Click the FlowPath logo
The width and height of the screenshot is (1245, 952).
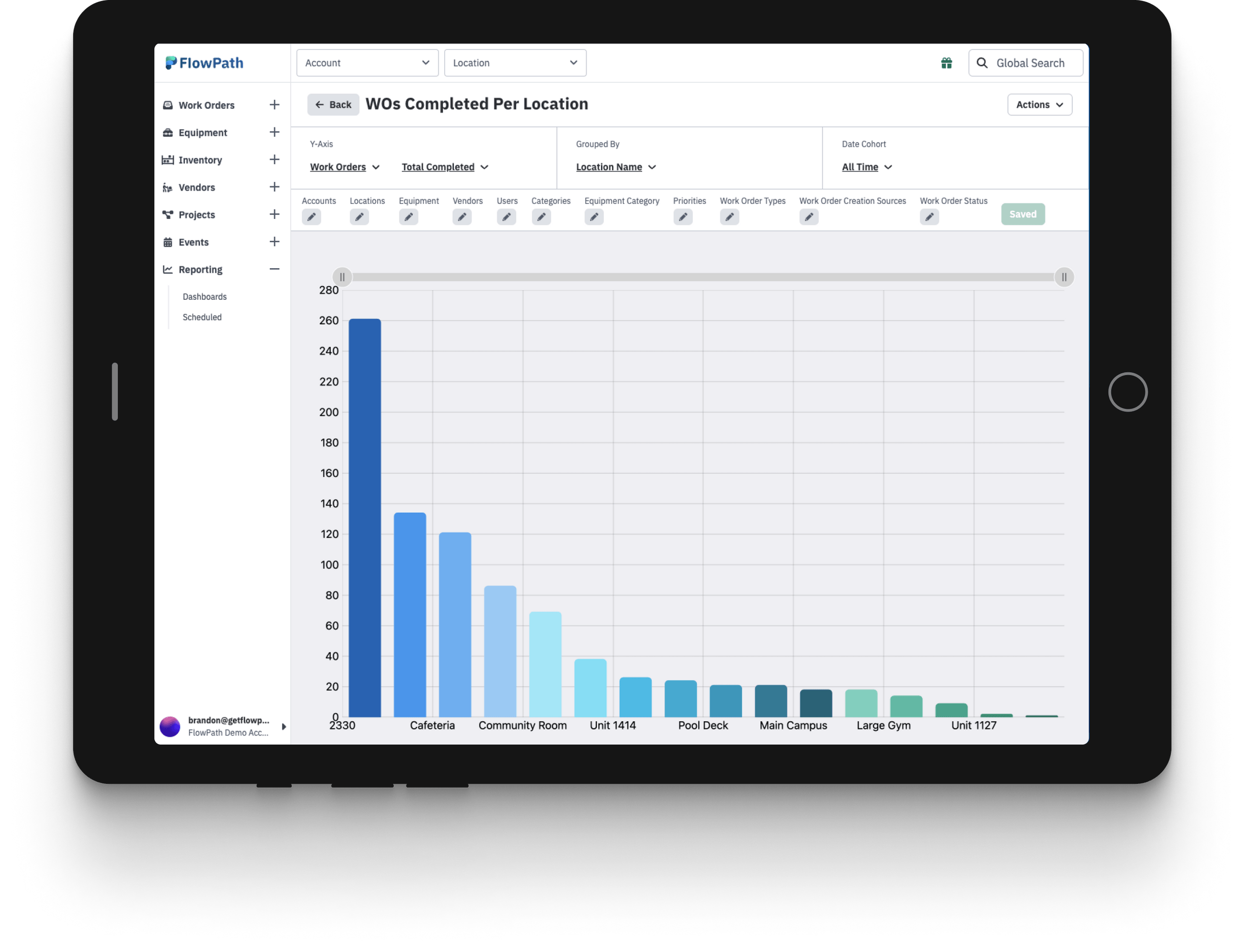click(x=204, y=63)
